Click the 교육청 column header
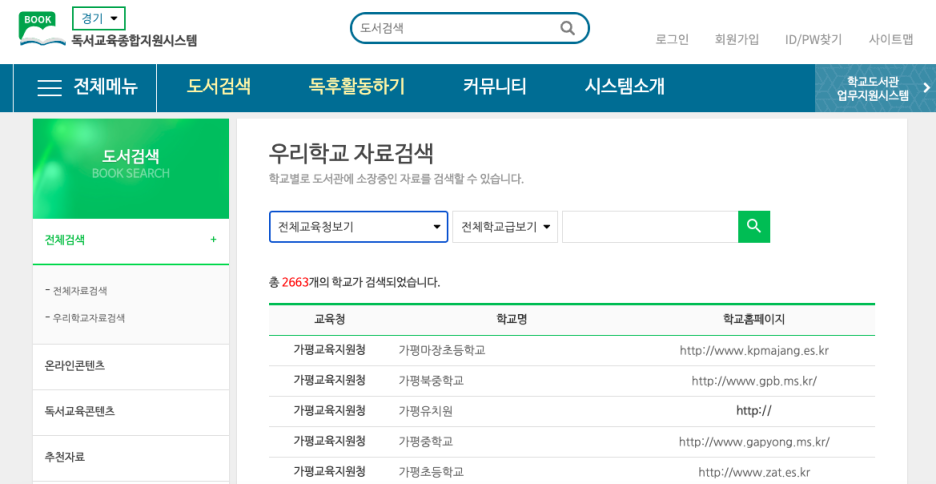936x484 pixels. tap(329, 319)
